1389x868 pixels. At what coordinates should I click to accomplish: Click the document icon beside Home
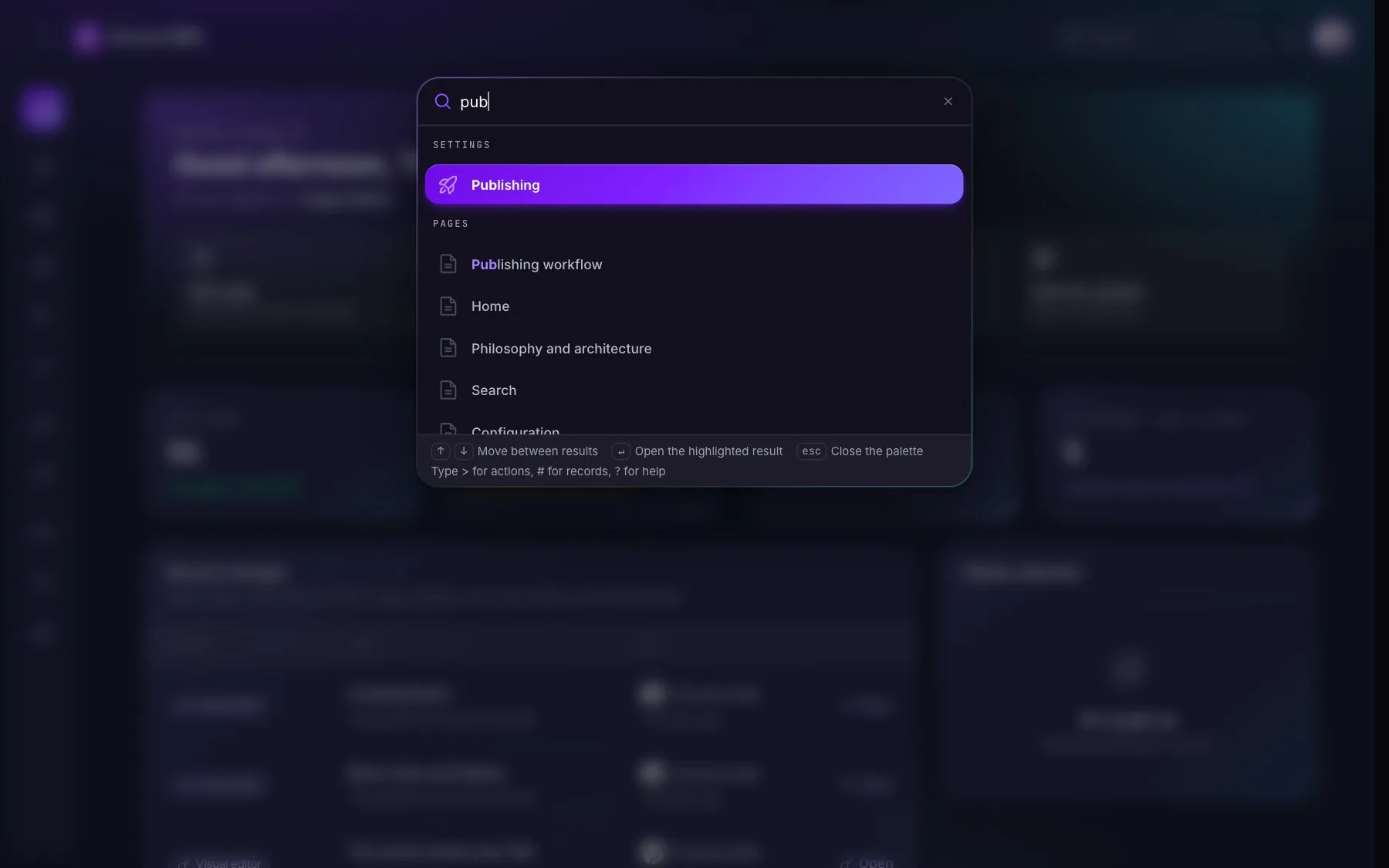448,306
